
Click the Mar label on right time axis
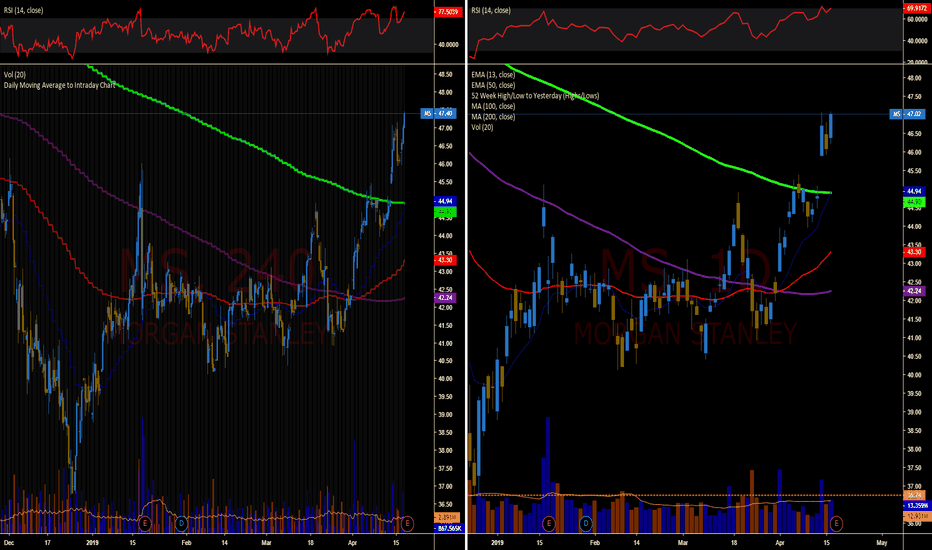point(682,542)
